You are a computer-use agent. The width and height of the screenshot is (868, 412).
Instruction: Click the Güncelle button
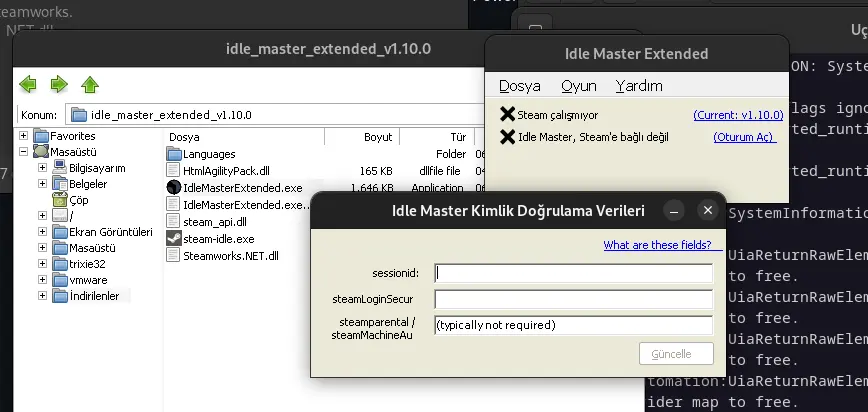(676, 354)
